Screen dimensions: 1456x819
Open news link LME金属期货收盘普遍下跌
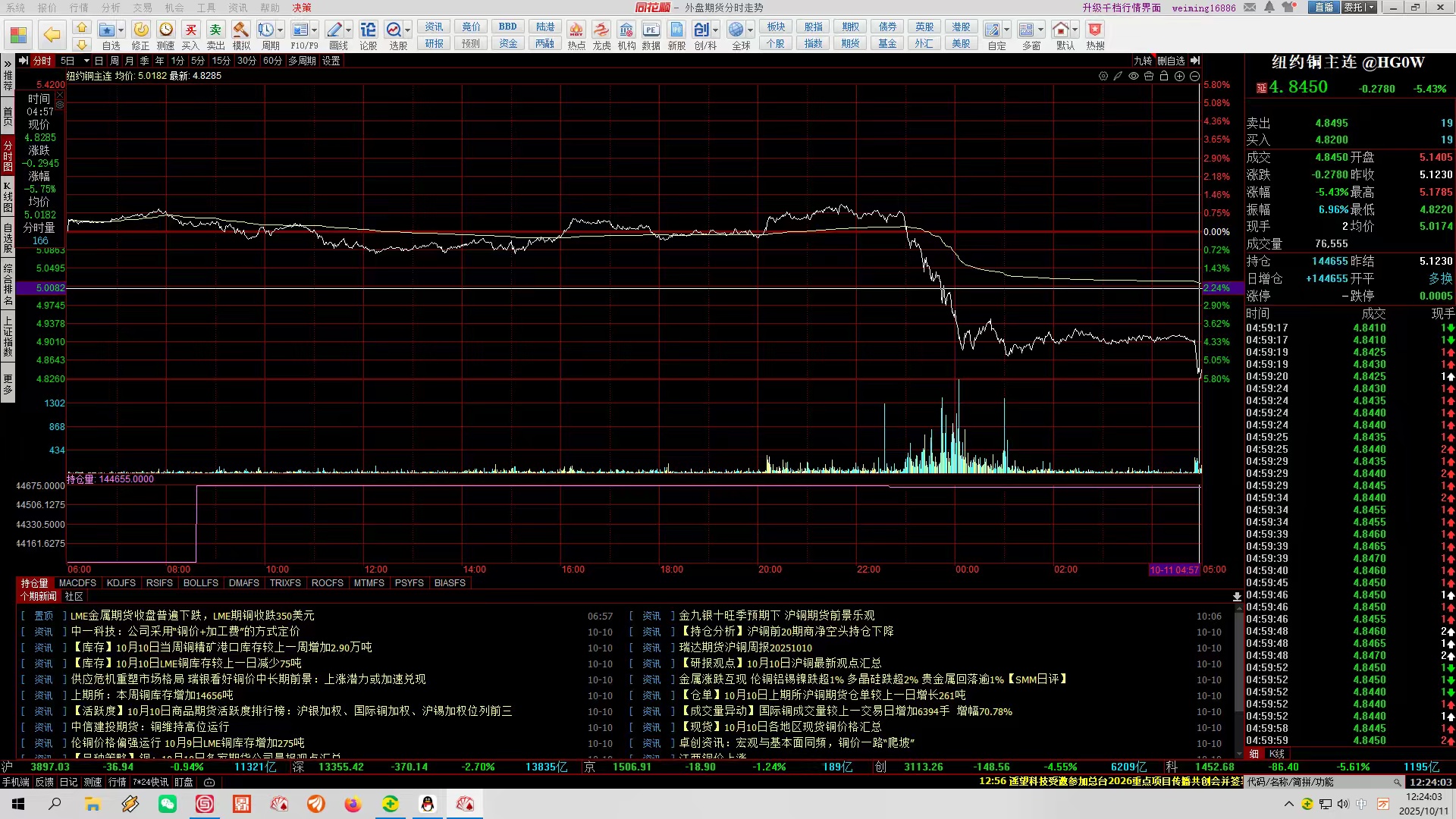193,616
